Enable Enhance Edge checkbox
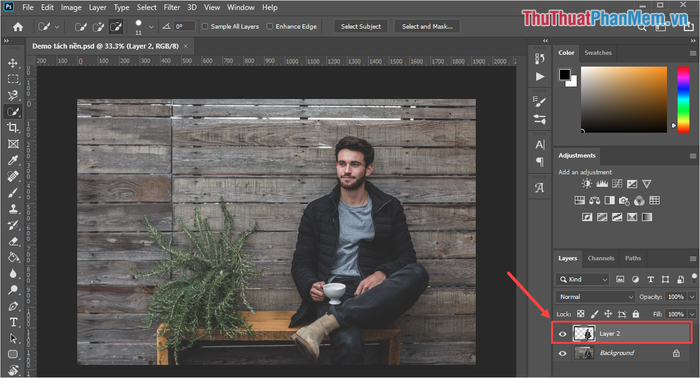 tap(270, 26)
